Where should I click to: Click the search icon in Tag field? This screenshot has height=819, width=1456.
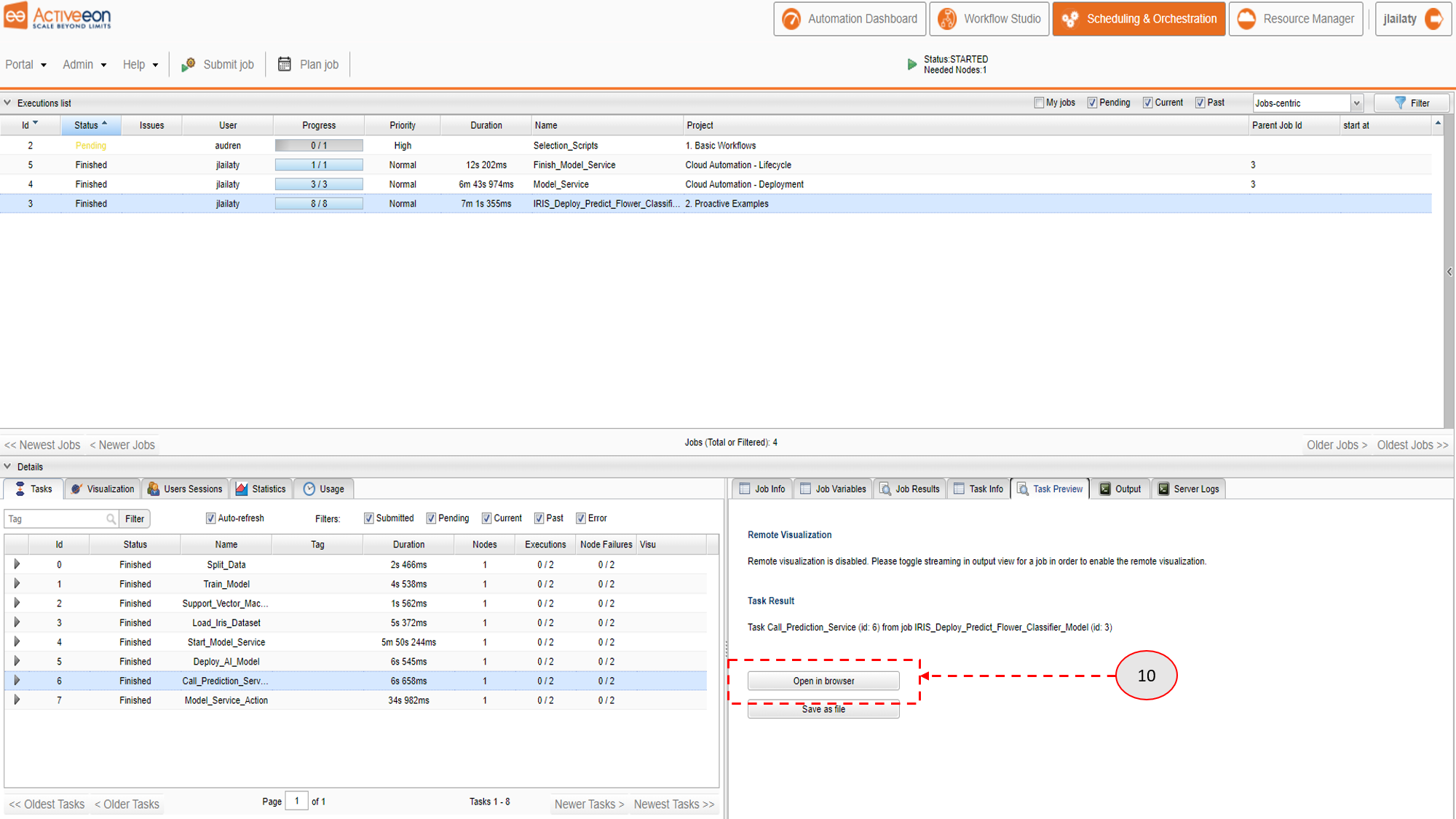point(111,519)
